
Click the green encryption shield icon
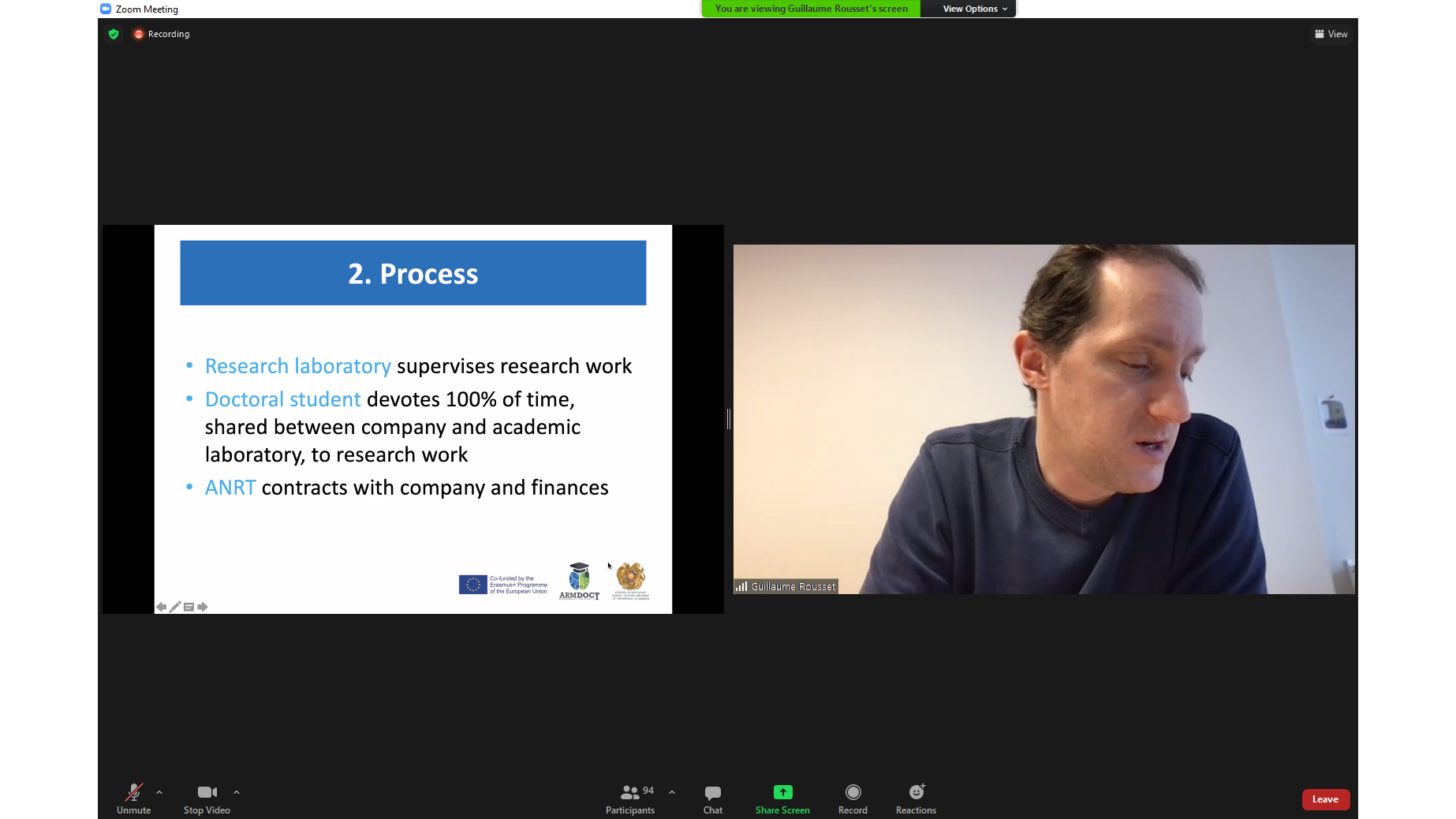coord(114,34)
